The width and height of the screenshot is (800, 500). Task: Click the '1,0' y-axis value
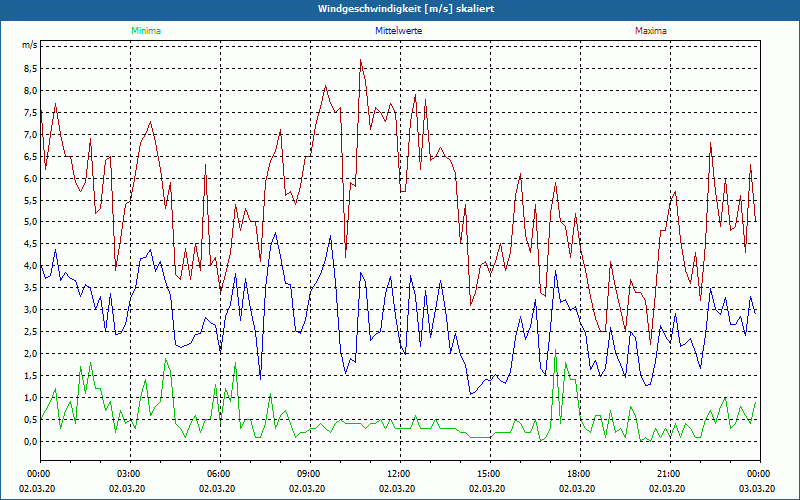(31, 397)
